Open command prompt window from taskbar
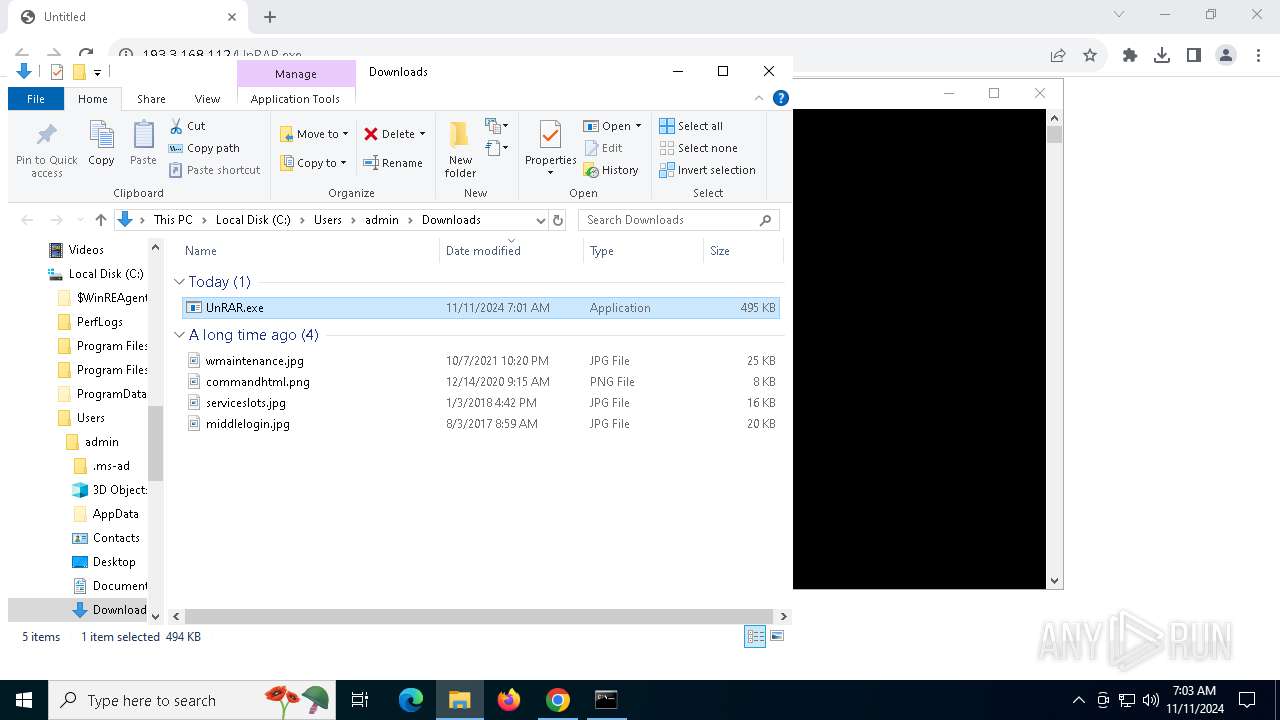 (x=606, y=700)
